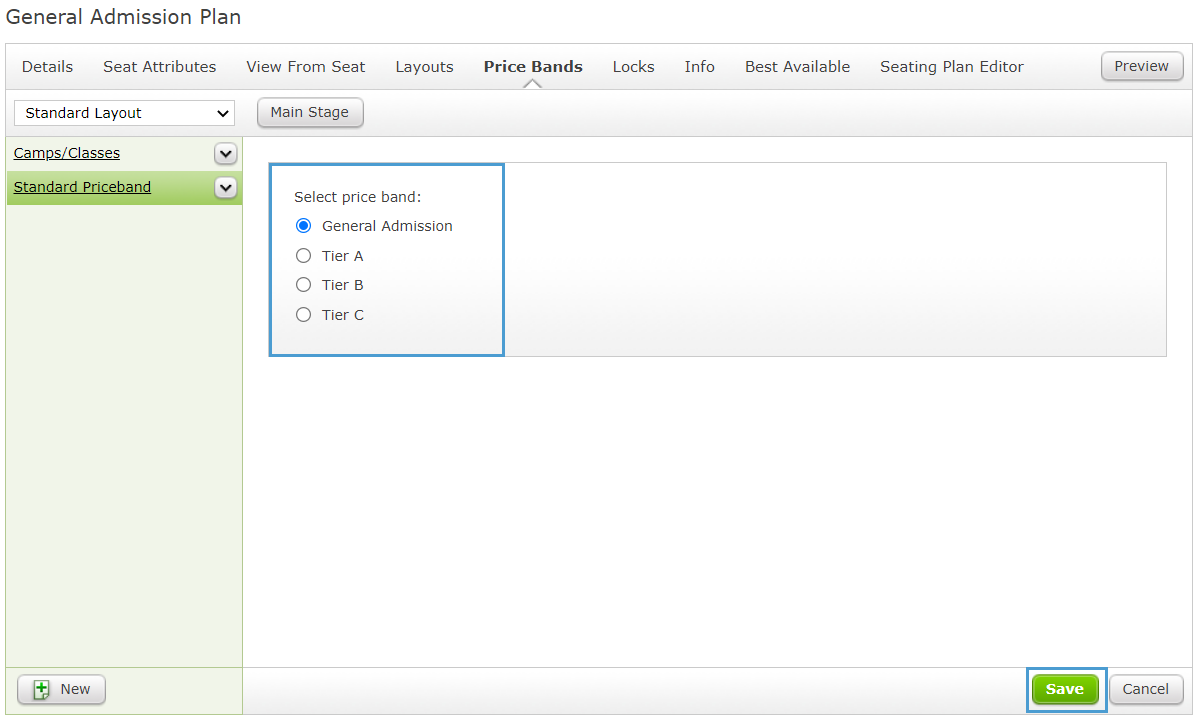This screenshot has height=722, width=1200.
Task: Expand the Standard Priceband dropdown arrow
Action: [x=226, y=188]
